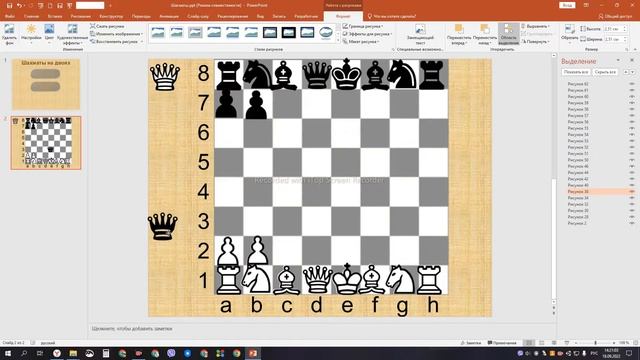640x360 pixels.
Task: Switch to the Главная (Home) tab
Action: [x=31, y=16]
